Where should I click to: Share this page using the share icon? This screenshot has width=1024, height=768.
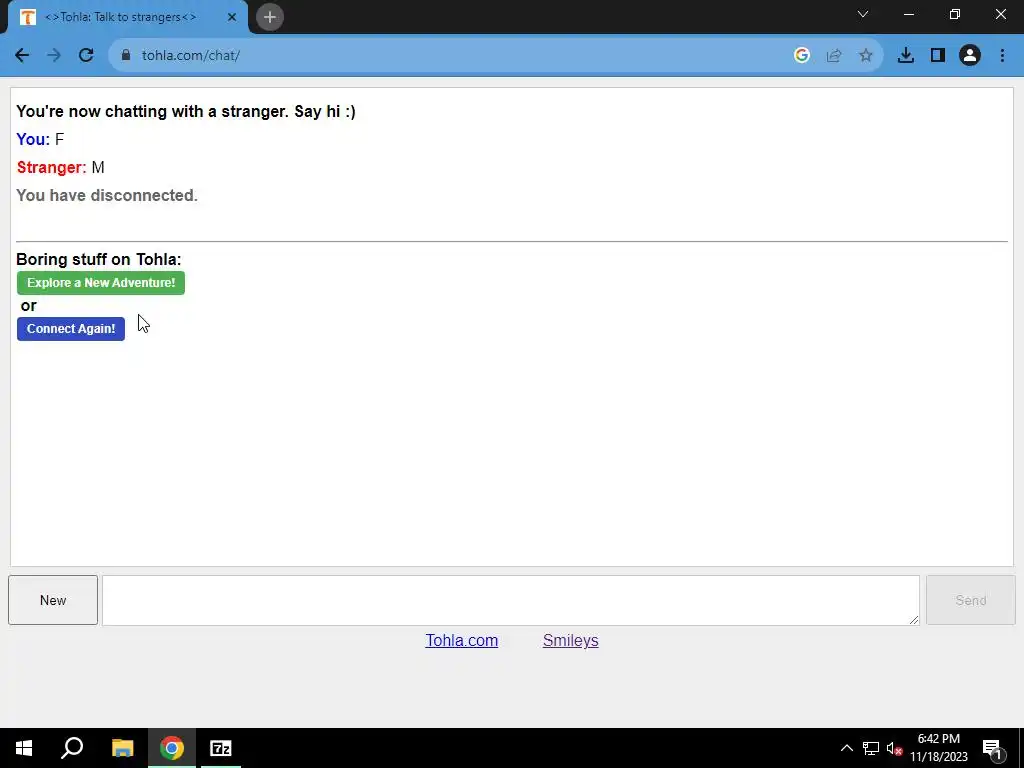pyautogui.click(x=834, y=56)
